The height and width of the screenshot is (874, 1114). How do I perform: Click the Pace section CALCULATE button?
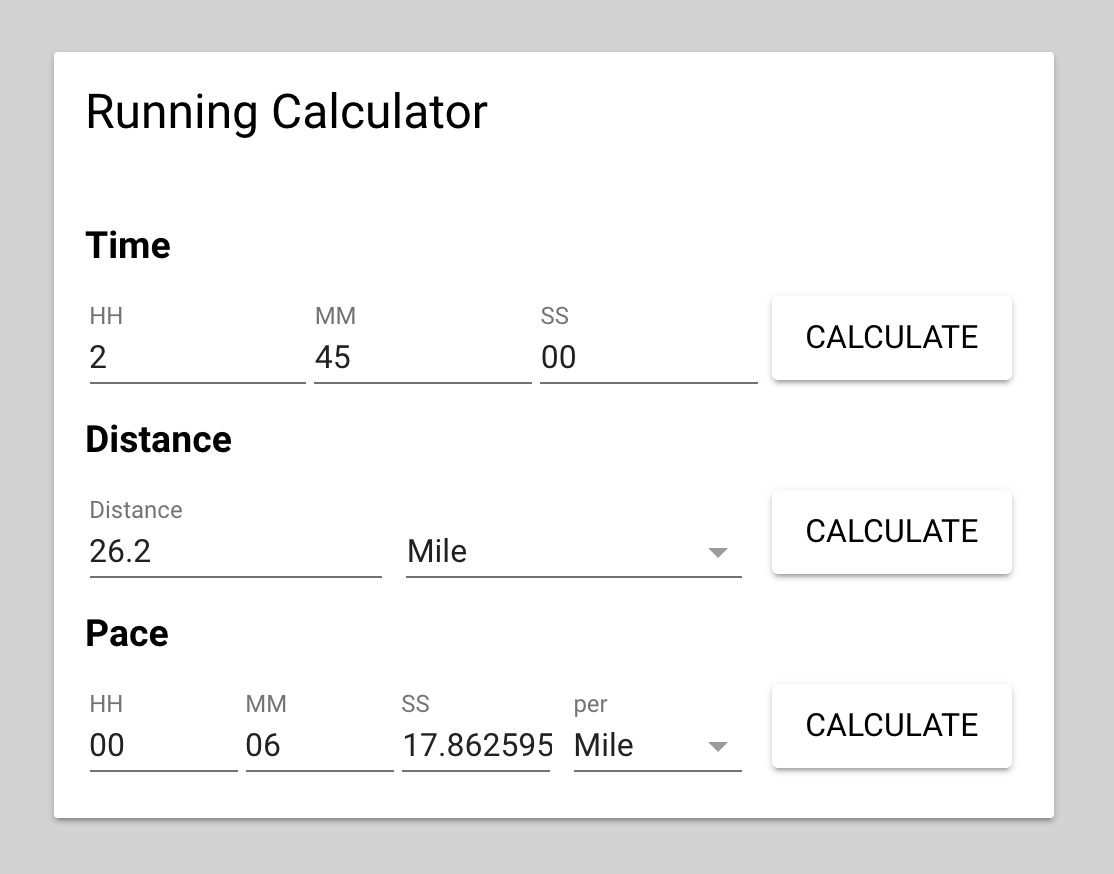point(891,725)
